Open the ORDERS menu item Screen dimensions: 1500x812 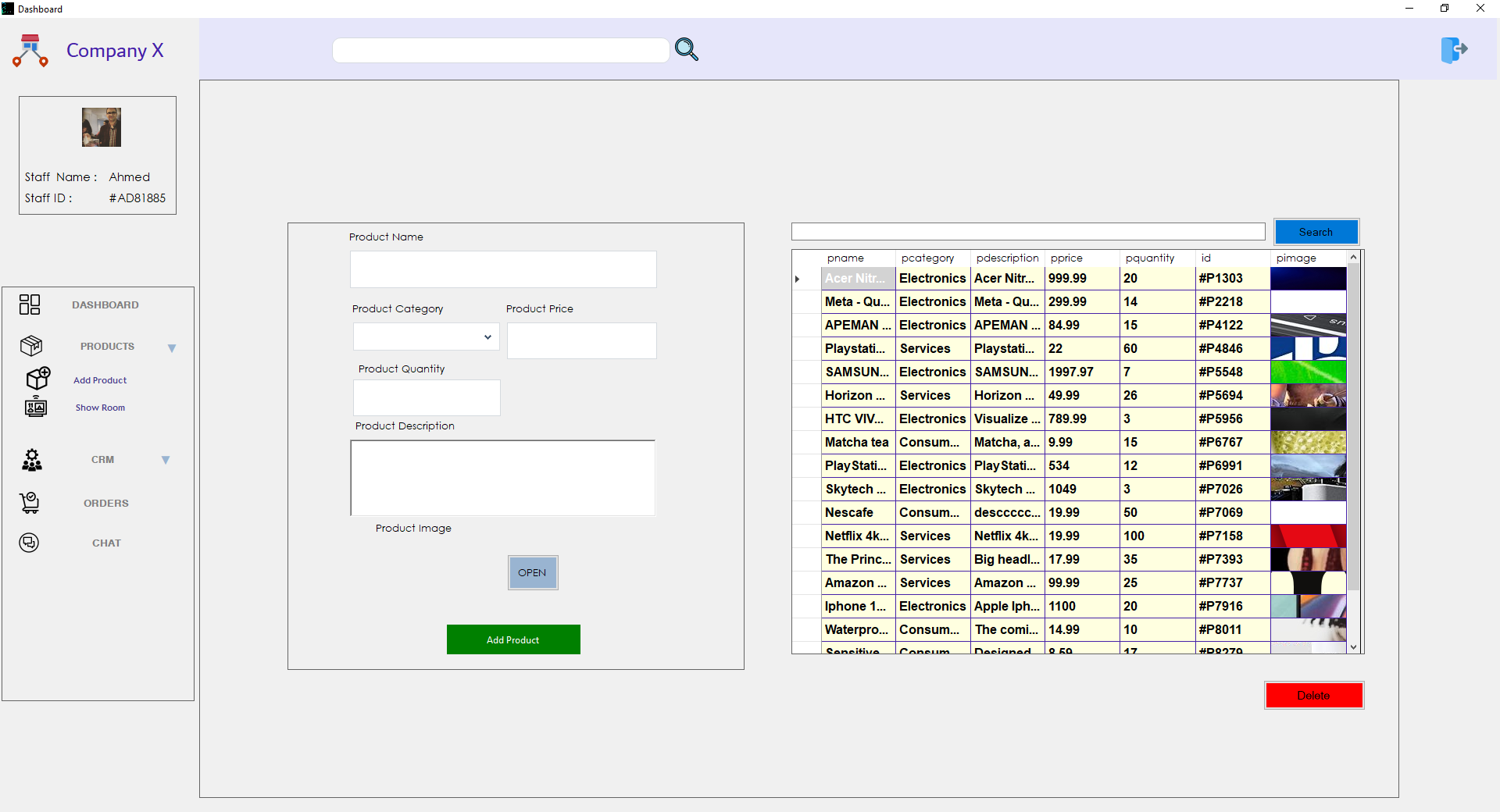(x=106, y=504)
